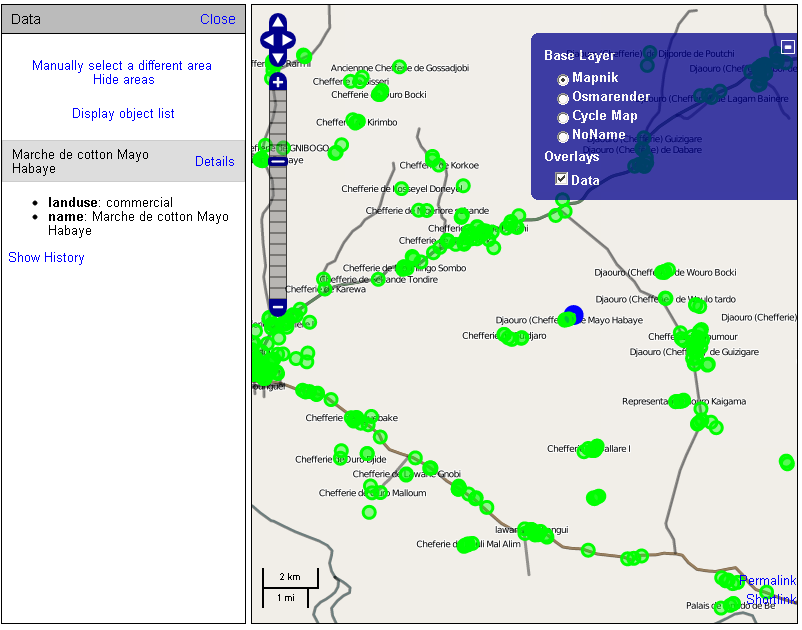Expand Show History for the object

(x=46, y=258)
